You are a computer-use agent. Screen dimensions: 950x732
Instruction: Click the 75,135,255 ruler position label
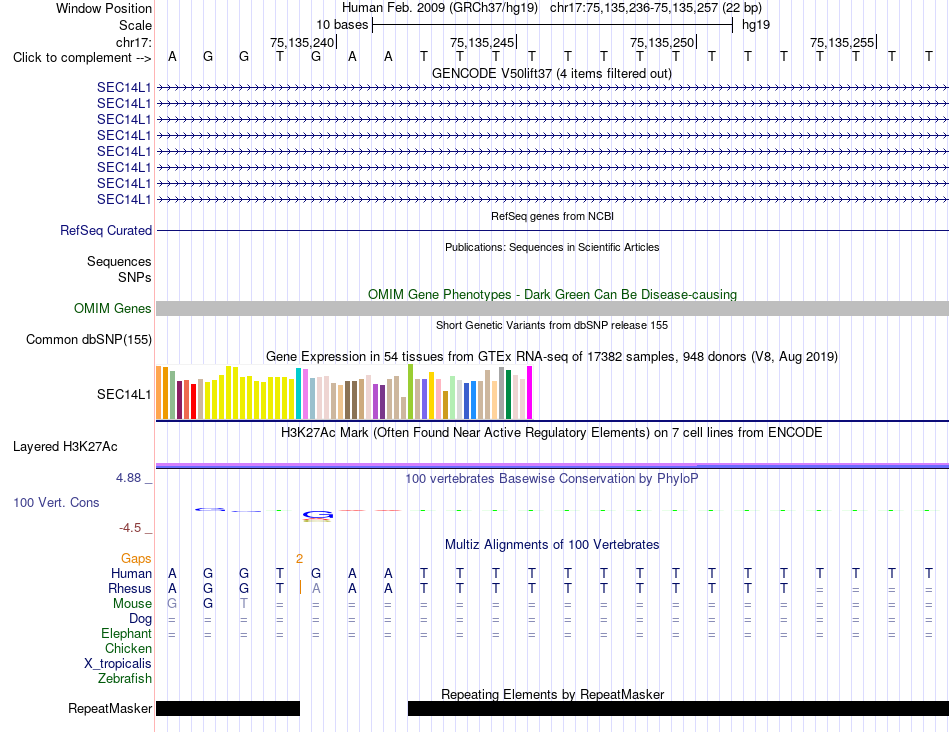click(x=842, y=42)
